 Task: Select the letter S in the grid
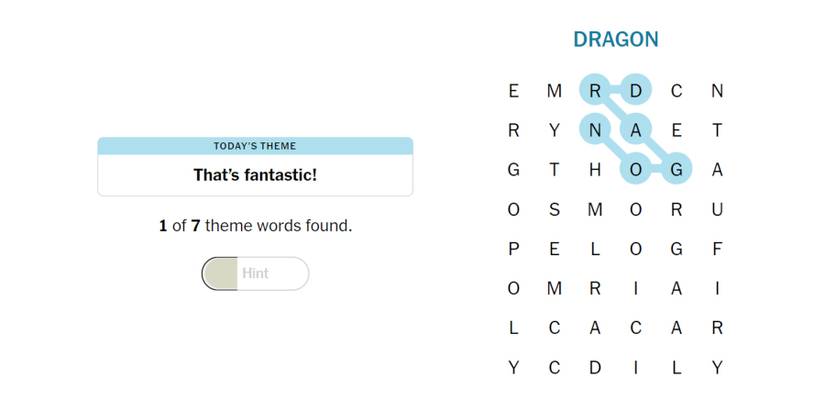(x=554, y=209)
